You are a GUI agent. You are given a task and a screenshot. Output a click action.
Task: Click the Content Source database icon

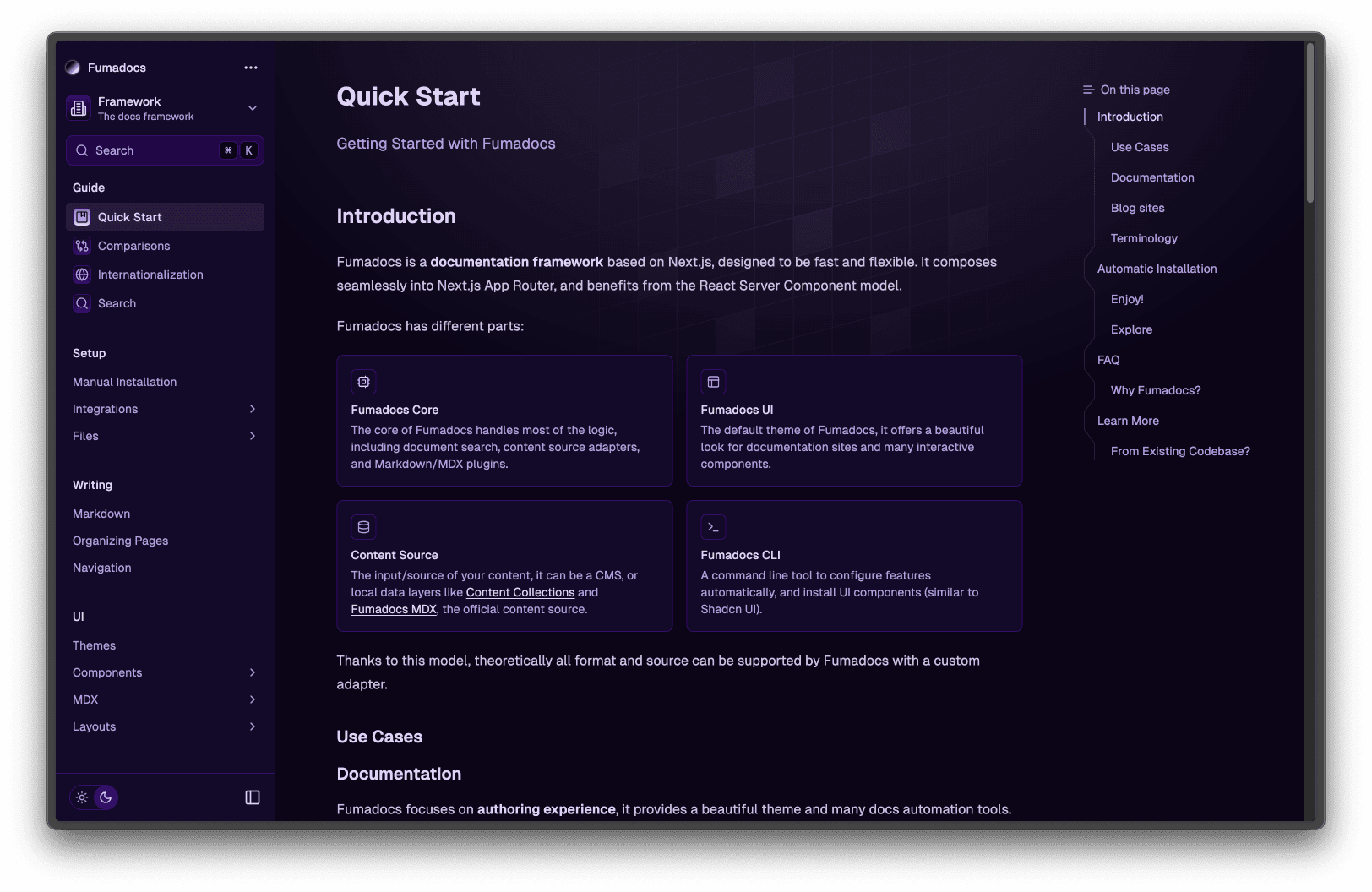pyautogui.click(x=364, y=527)
